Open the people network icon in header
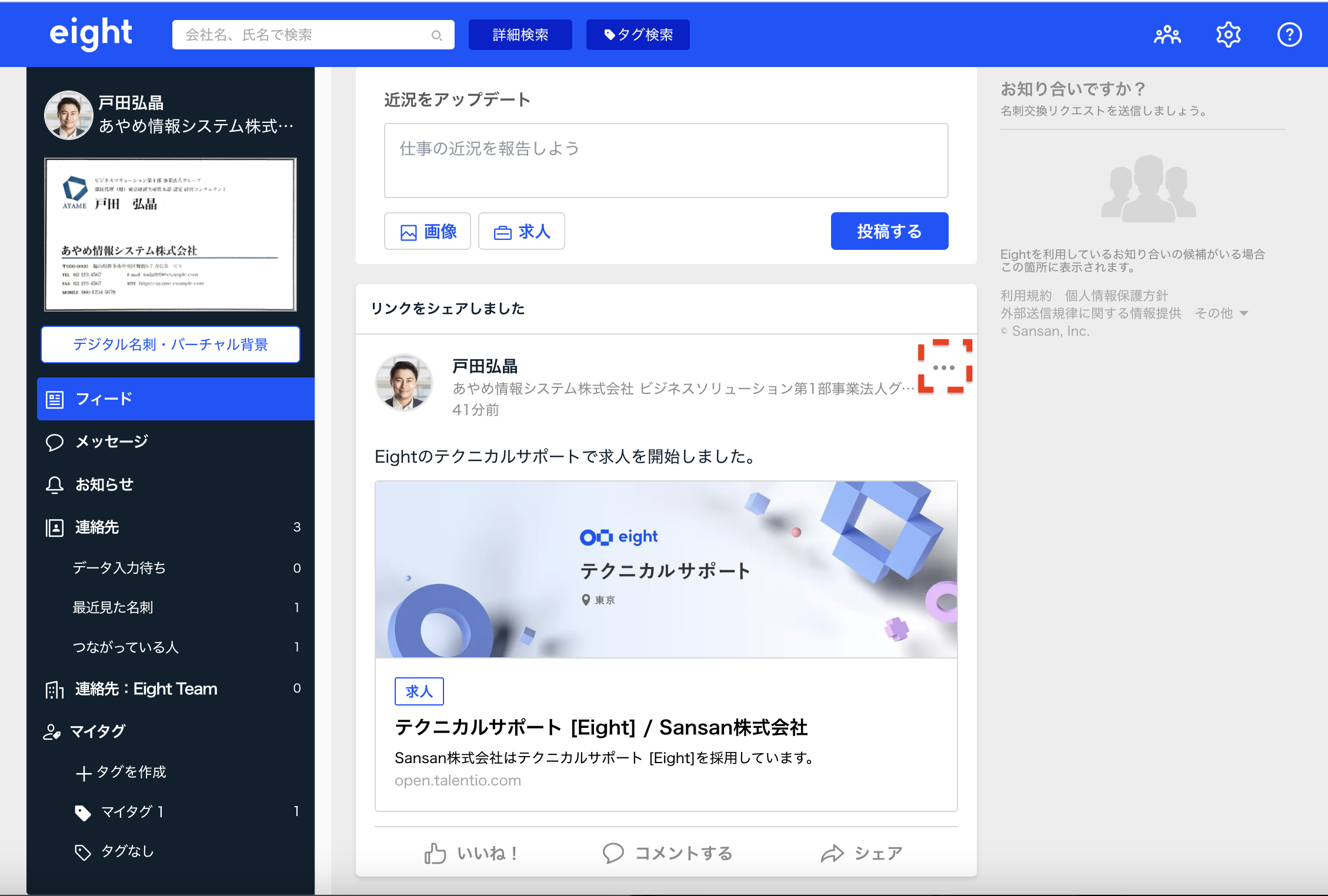This screenshot has height=896, width=1328. tap(1167, 35)
